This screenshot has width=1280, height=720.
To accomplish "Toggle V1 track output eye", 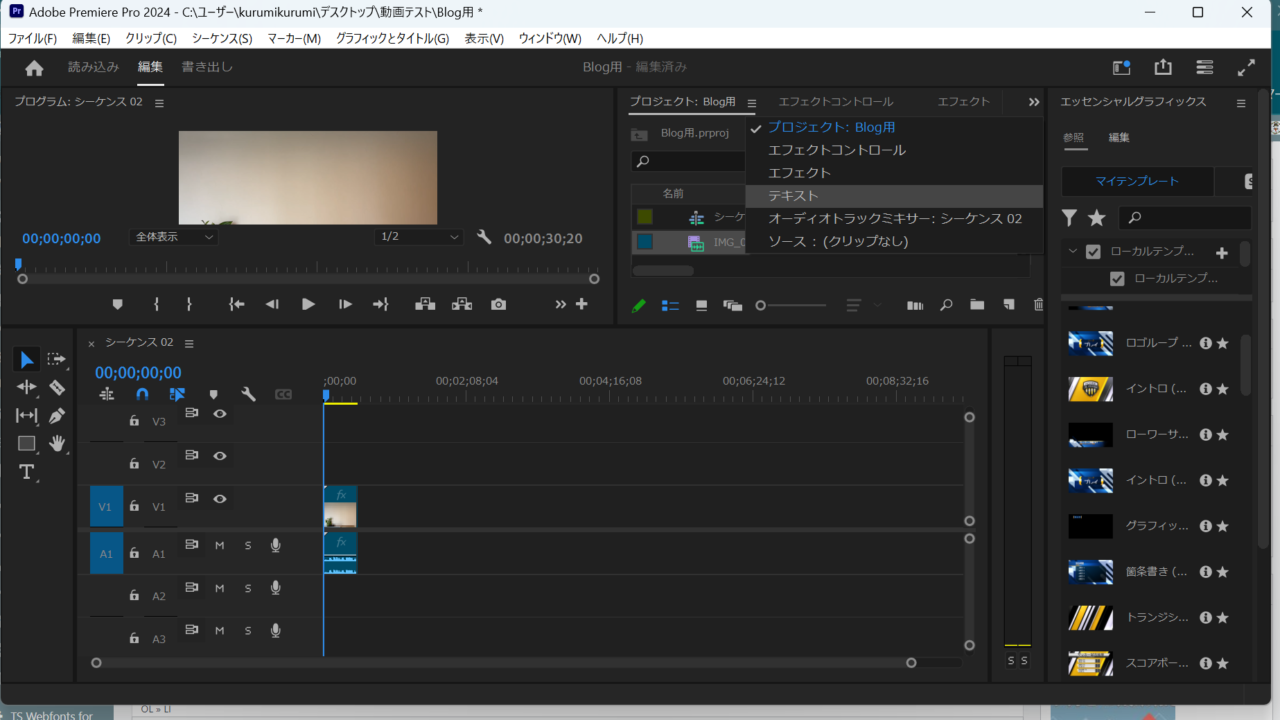I will [x=219, y=499].
